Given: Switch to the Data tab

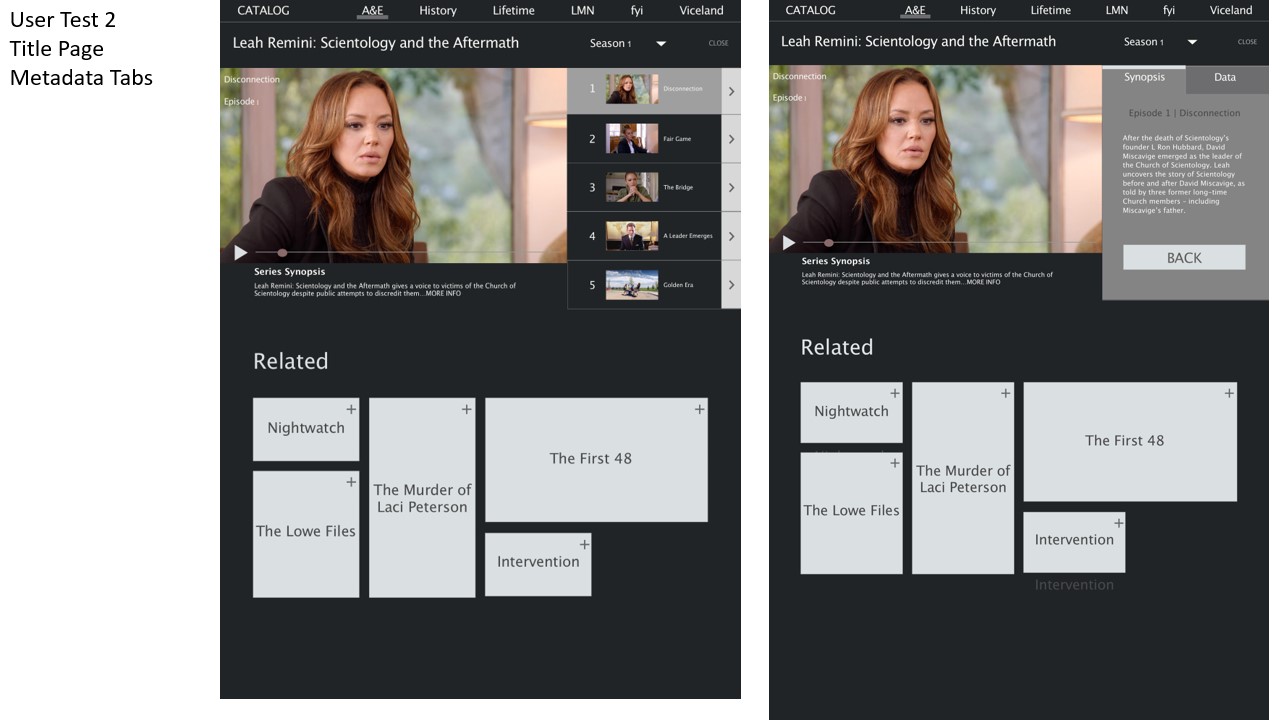Looking at the screenshot, I should point(1224,78).
